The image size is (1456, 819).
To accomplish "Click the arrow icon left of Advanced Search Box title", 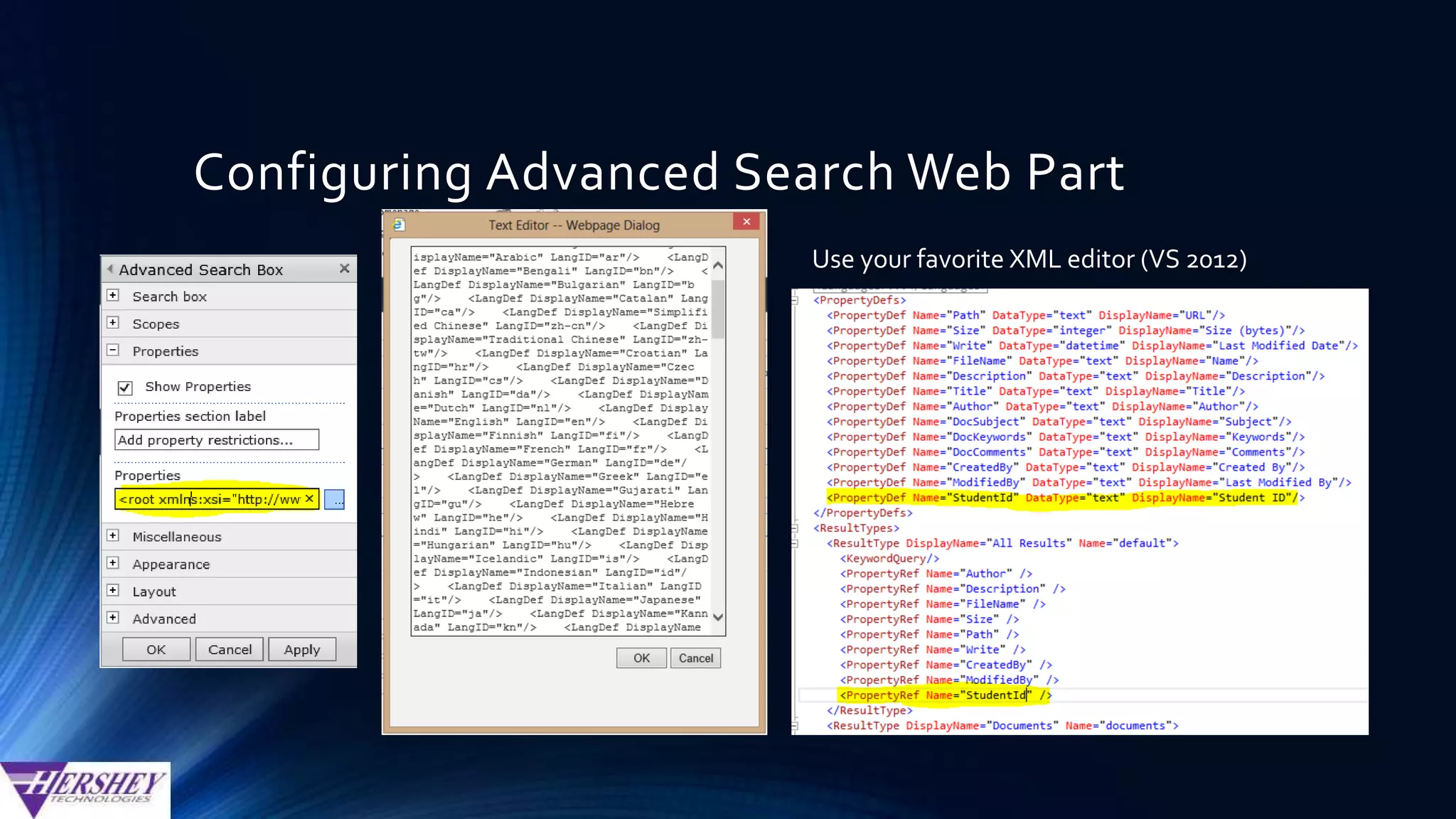I will coord(110,269).
